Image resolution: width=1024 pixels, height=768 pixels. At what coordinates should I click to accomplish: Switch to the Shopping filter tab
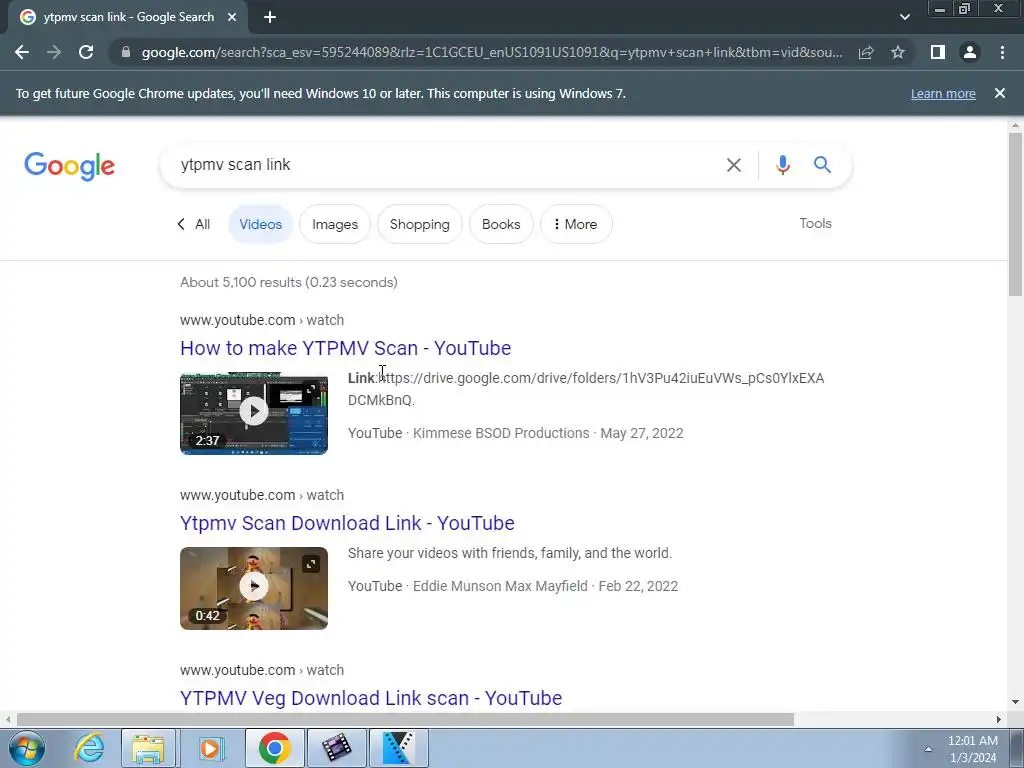click(420, 224)
